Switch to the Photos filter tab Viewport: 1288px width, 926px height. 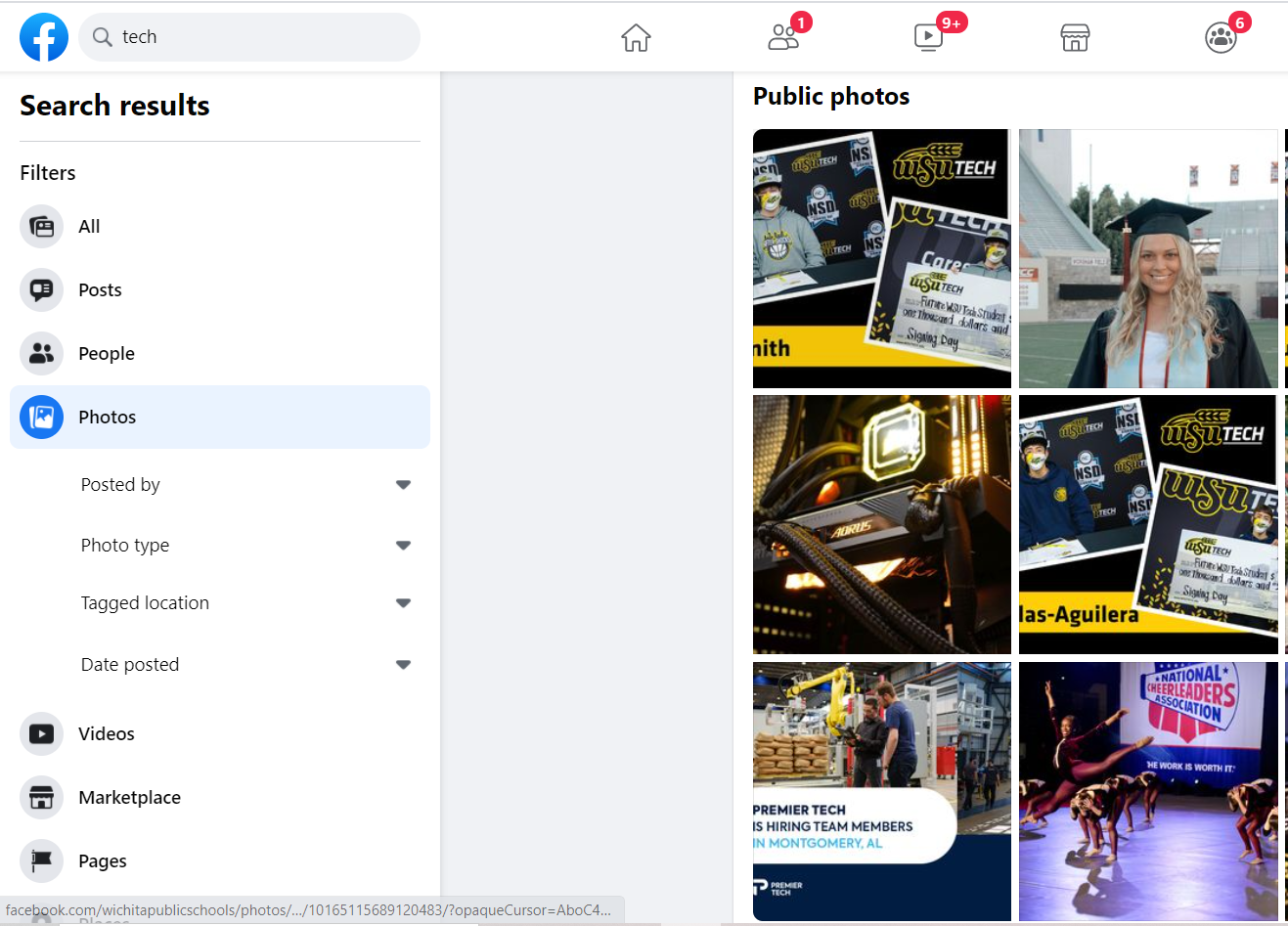coord(108,417)
